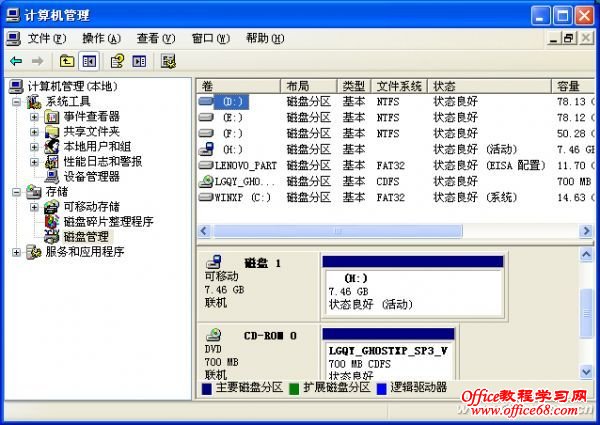Sort by the 卷 column header
Image resolution: width=600 pixels, height=425 pixels.
click(238, 86)
